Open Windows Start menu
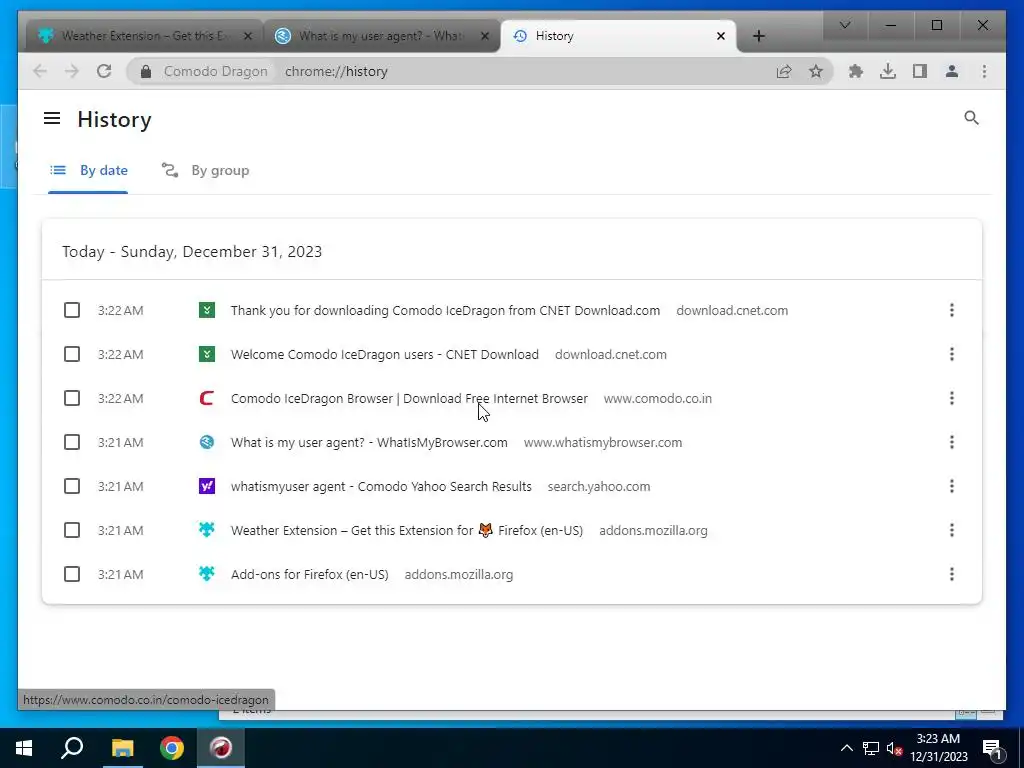Viewport: 1024px width, 768px height. tap(24, 748)
